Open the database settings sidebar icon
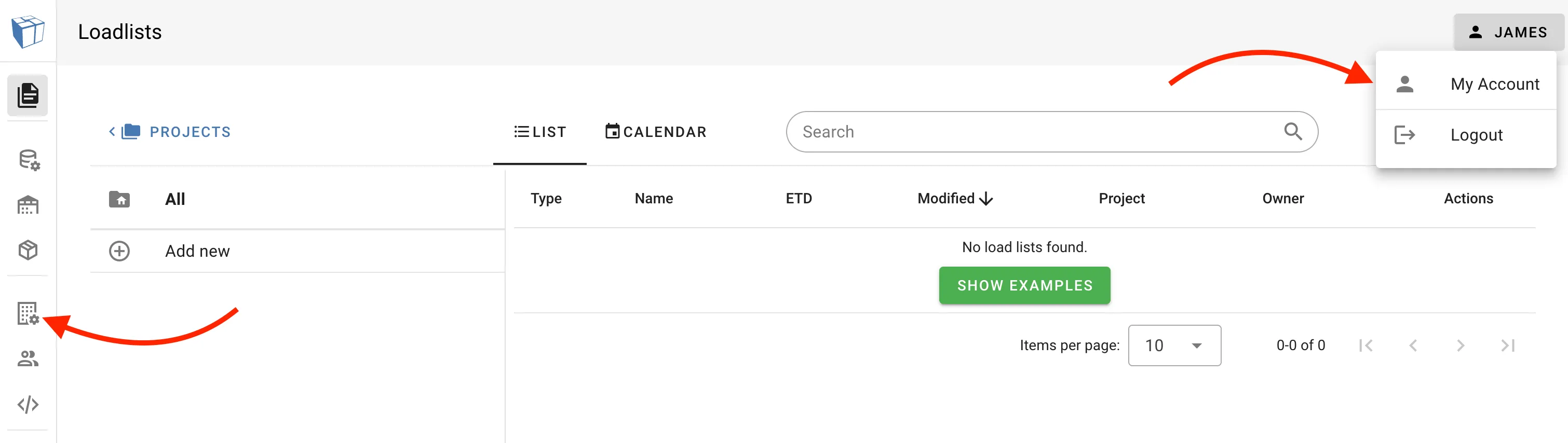The image size is (1568, 443). coord(28,160)
